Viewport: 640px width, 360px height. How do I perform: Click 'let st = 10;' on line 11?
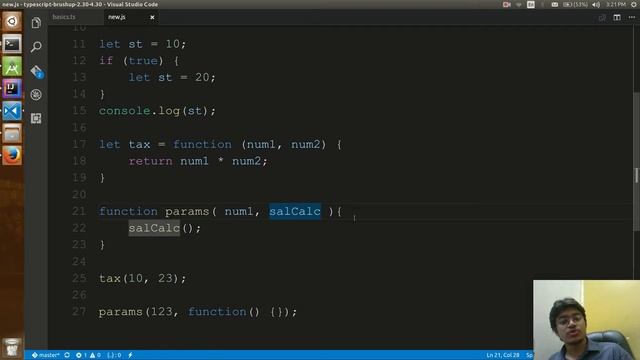(142, 44)
